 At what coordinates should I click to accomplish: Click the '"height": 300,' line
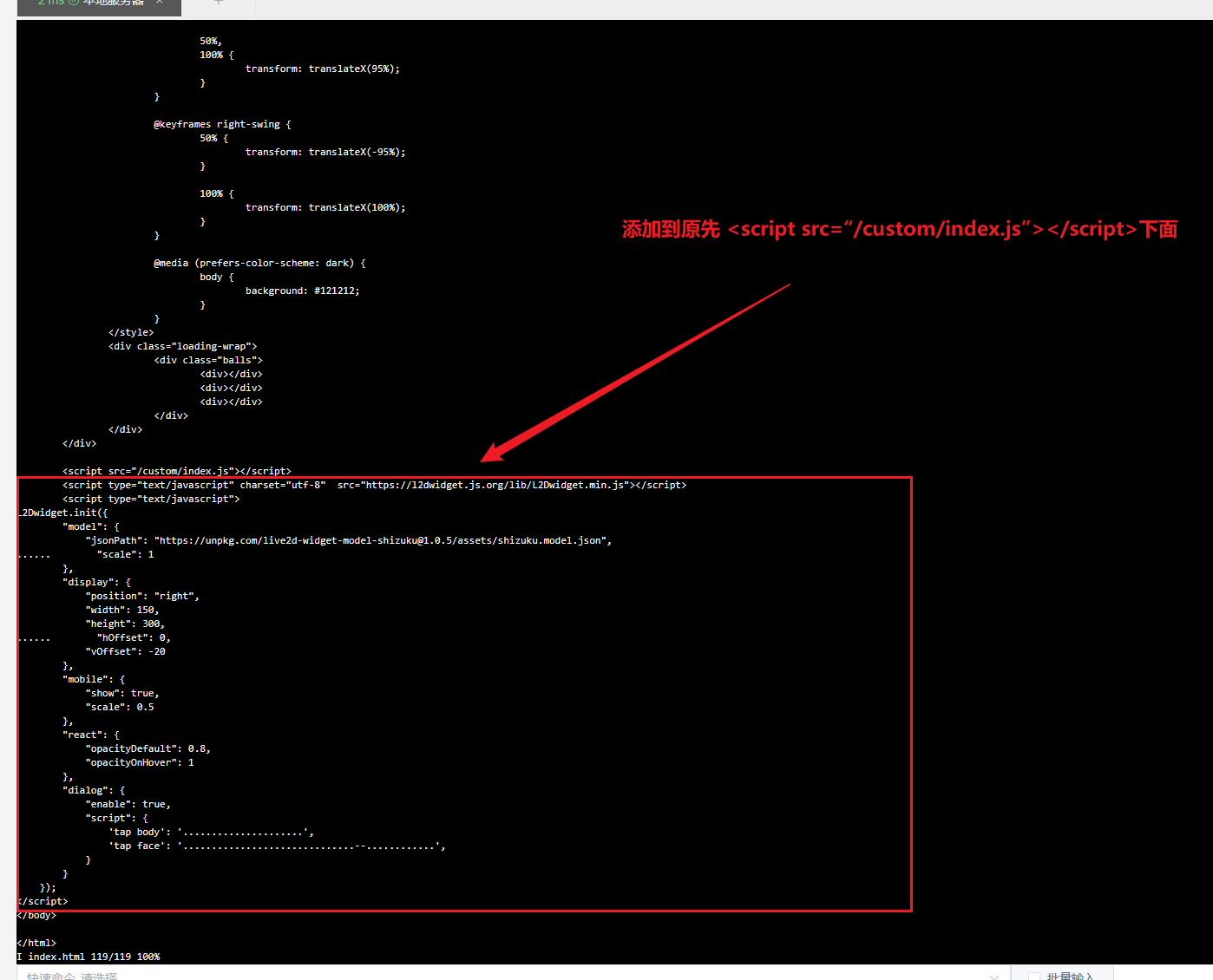click(125, 624)
